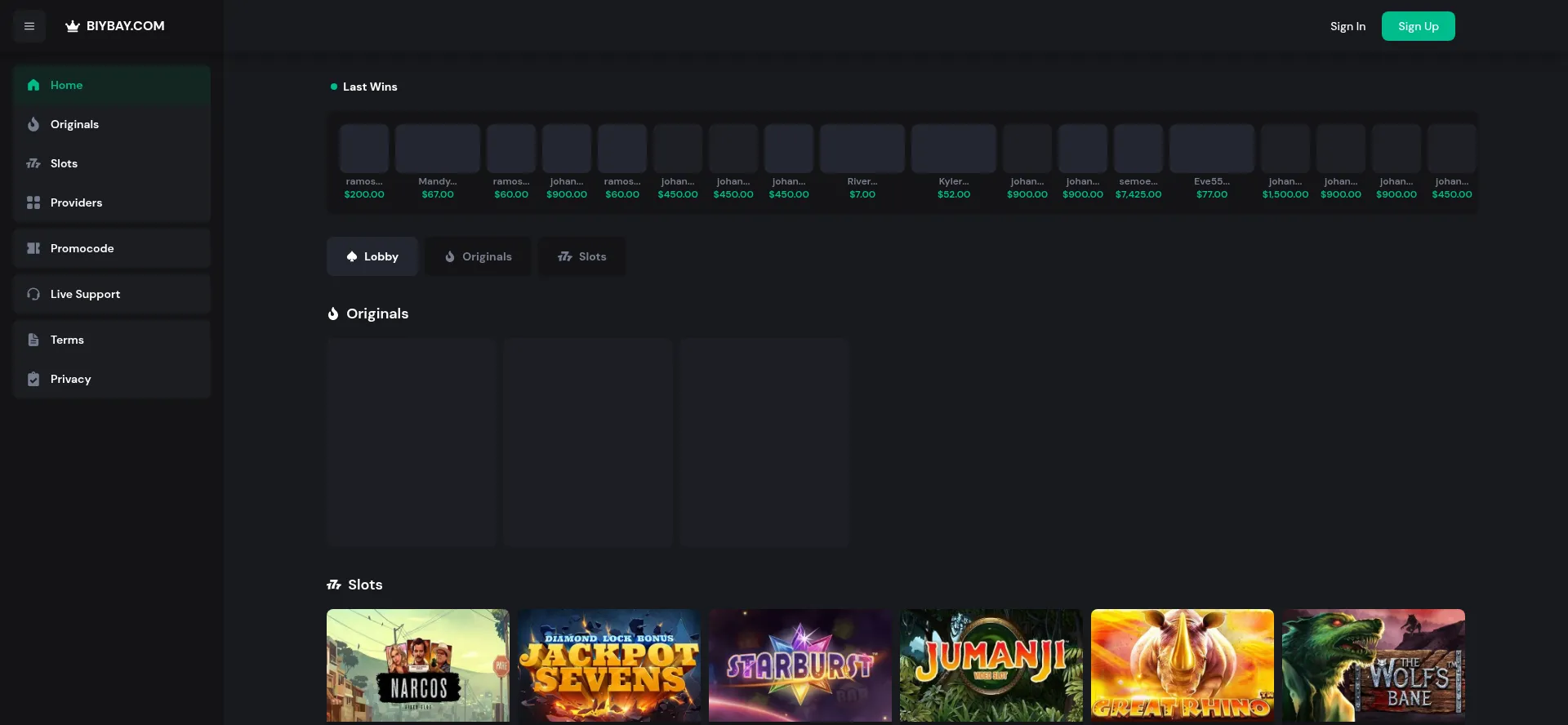
Task: Open Home from the sidebar
Action: pyautogui.click(x=112, y=85)
